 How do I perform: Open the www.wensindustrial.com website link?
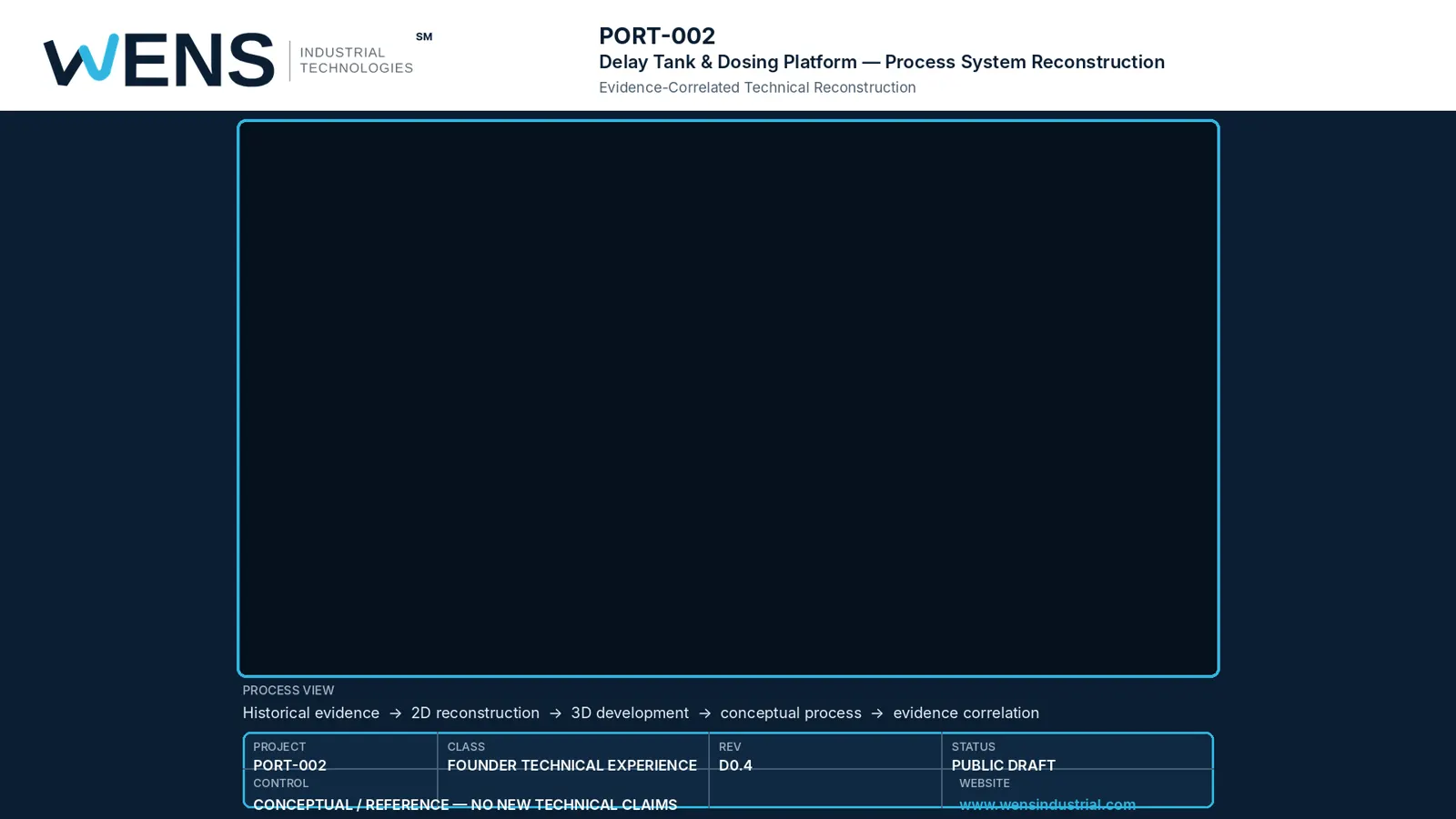[1047, 804]
